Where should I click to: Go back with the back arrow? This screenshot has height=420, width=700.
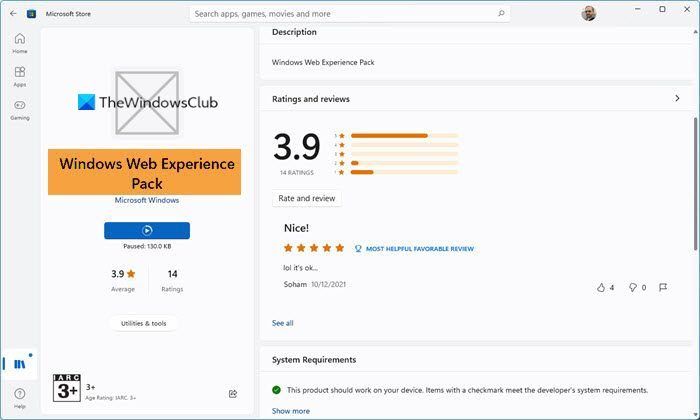pos(13,13)
